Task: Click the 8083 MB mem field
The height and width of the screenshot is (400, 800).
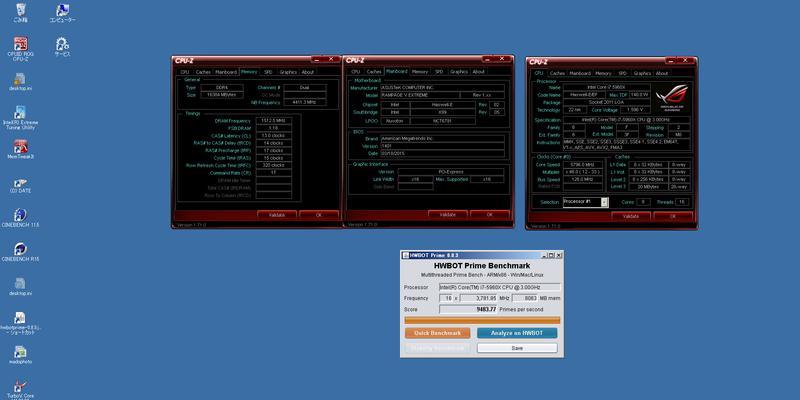Action: point(524,298)
